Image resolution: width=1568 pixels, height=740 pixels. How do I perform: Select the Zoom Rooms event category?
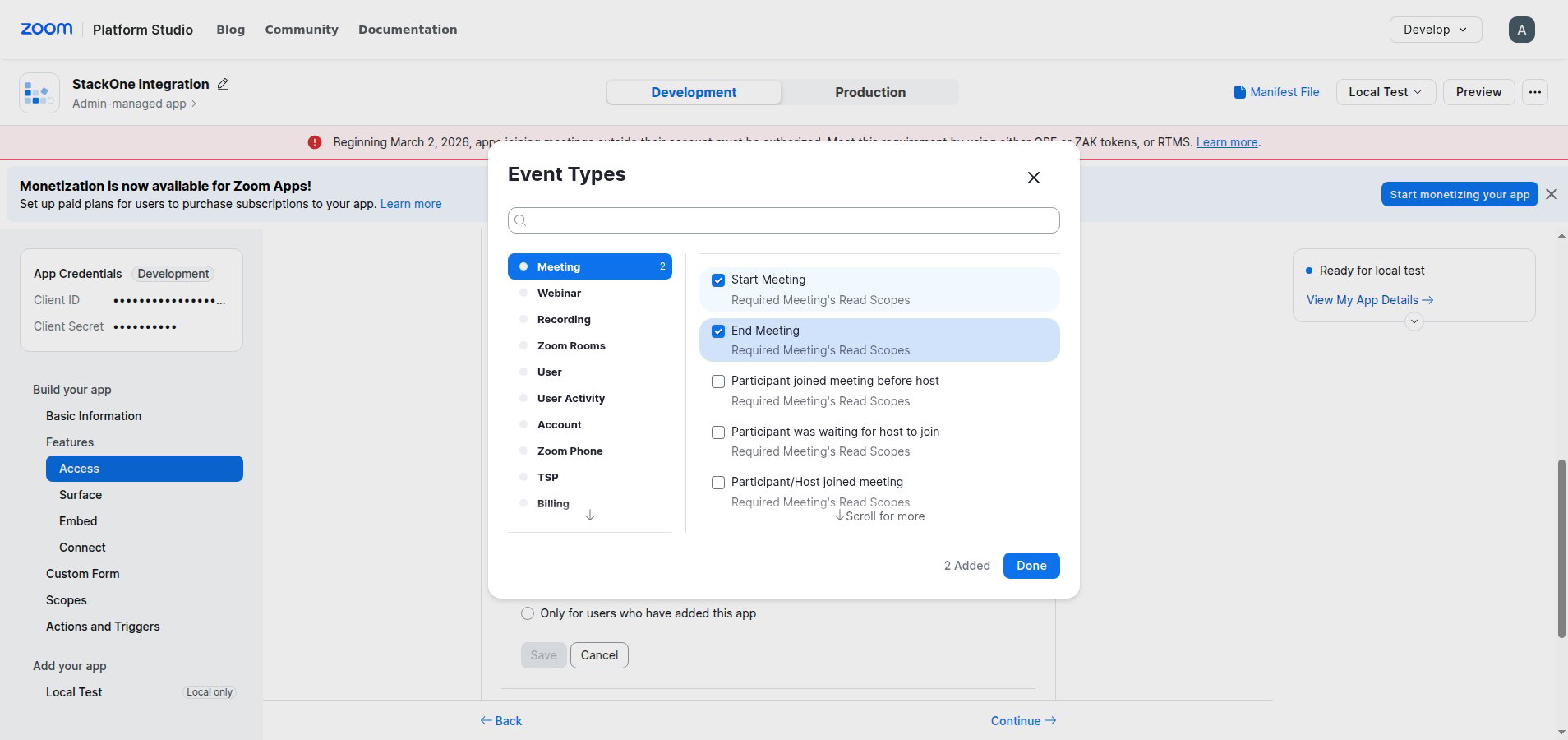pyautogui.click(x=590, y=345)
